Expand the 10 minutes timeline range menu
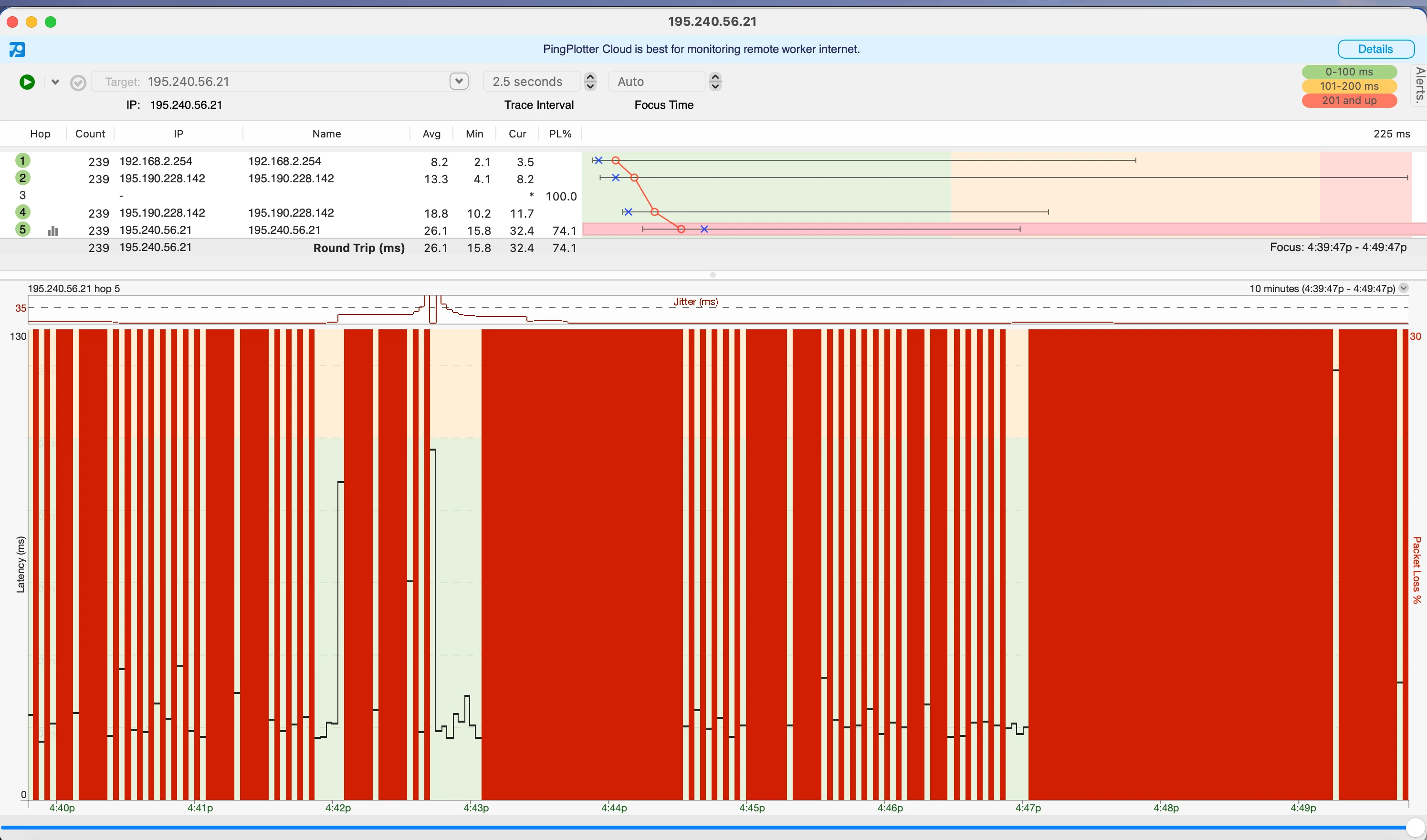 coord(1403,288)
